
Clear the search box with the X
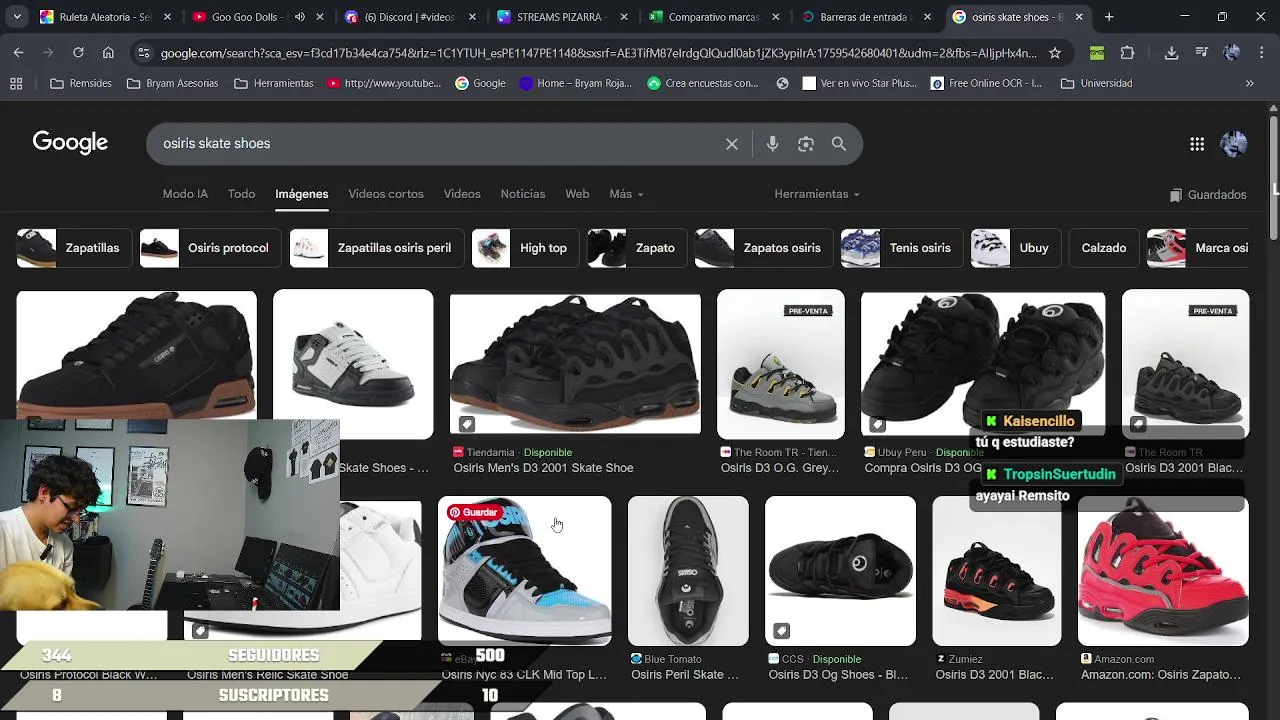(732, 144)
